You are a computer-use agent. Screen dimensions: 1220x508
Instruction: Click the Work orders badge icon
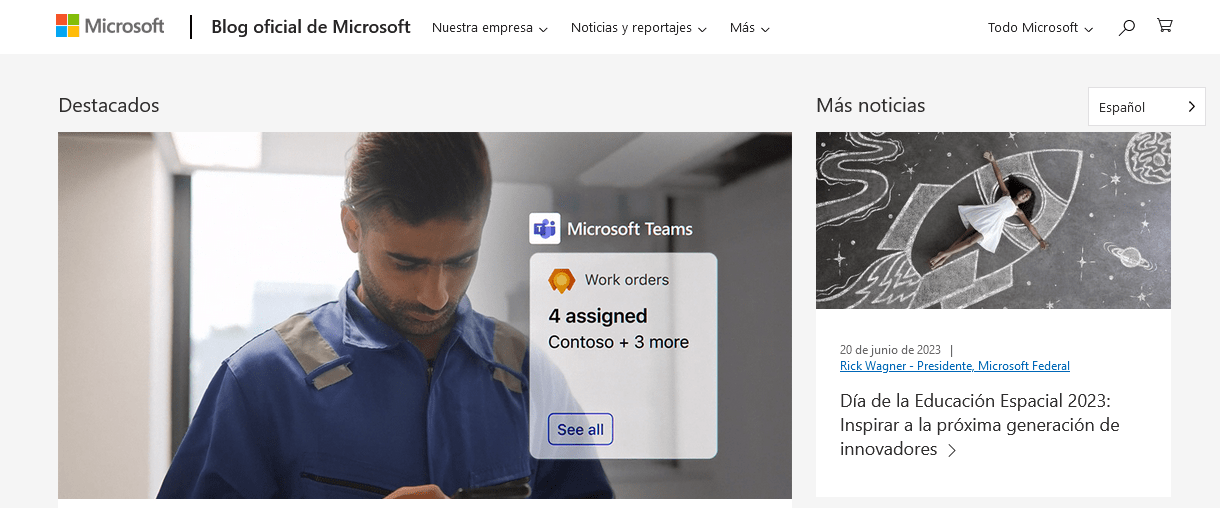point(562,280)
